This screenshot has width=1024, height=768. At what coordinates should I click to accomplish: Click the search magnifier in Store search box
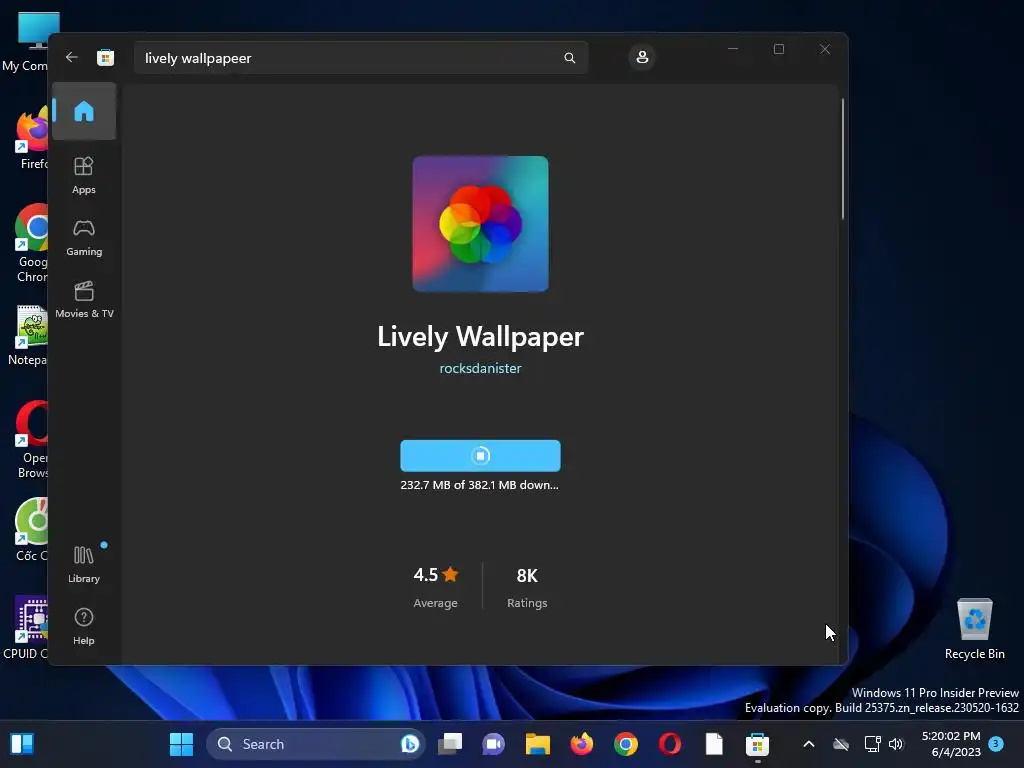[569, 58]
